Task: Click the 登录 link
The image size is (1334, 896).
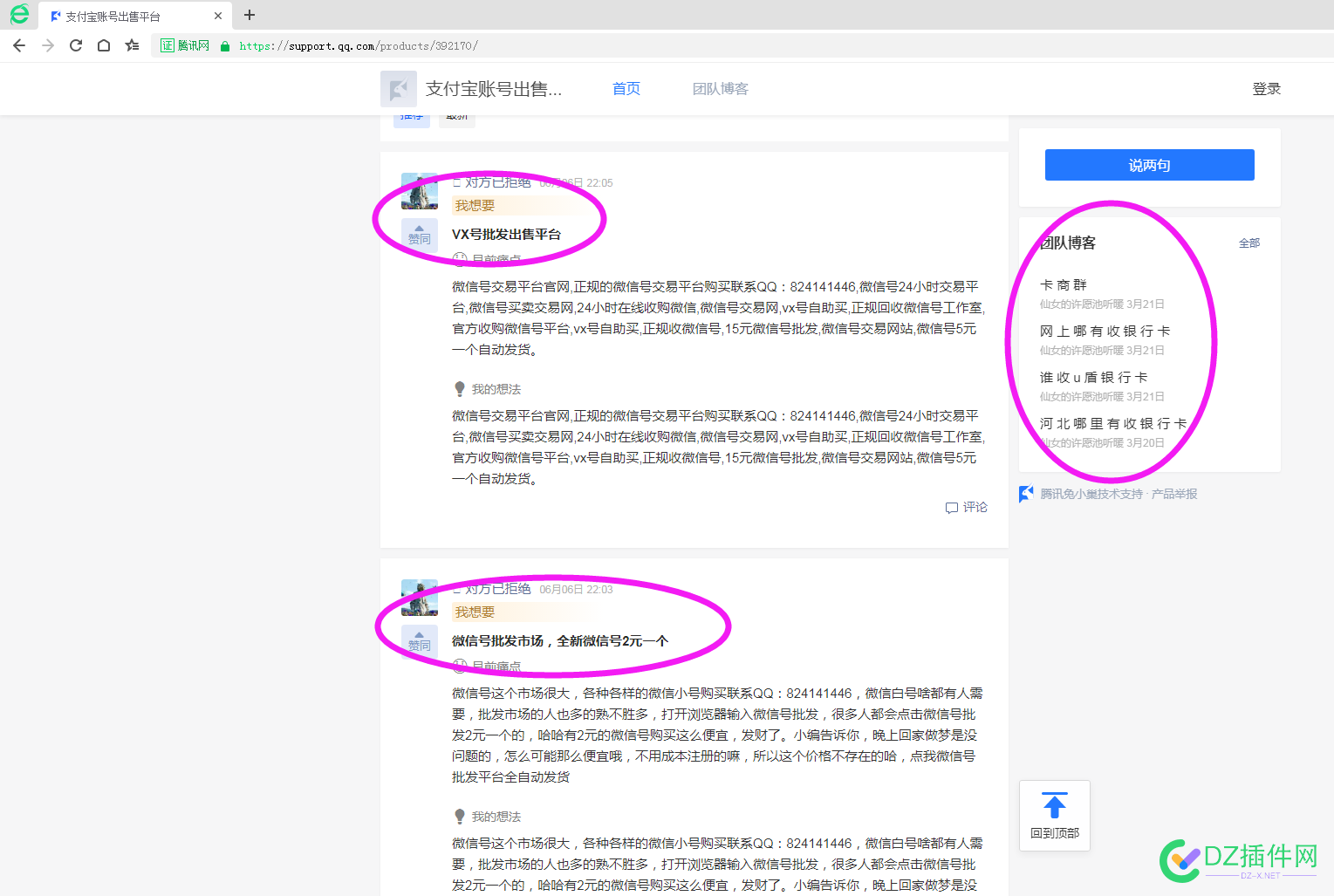Action: pyautogui.click(x=1267, y=89)
